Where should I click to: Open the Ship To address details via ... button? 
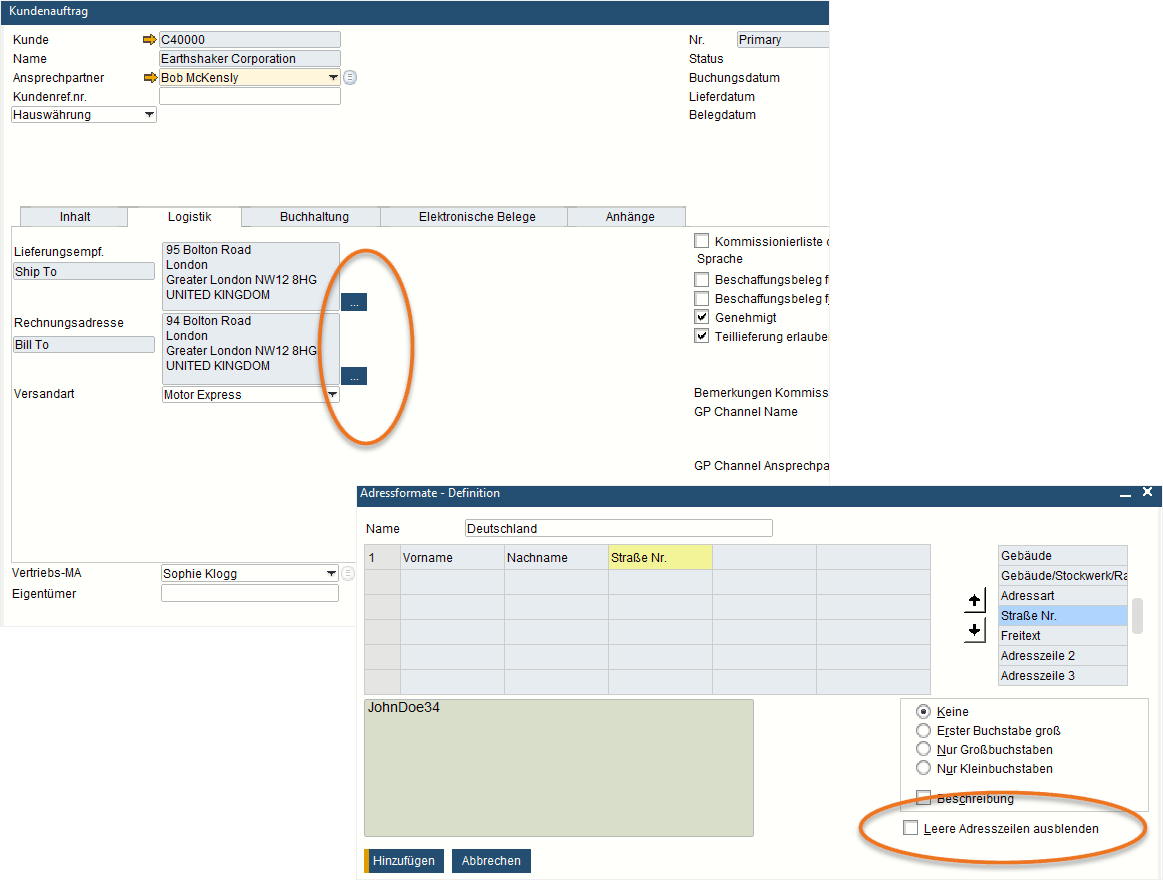click(x=353, y=301)
